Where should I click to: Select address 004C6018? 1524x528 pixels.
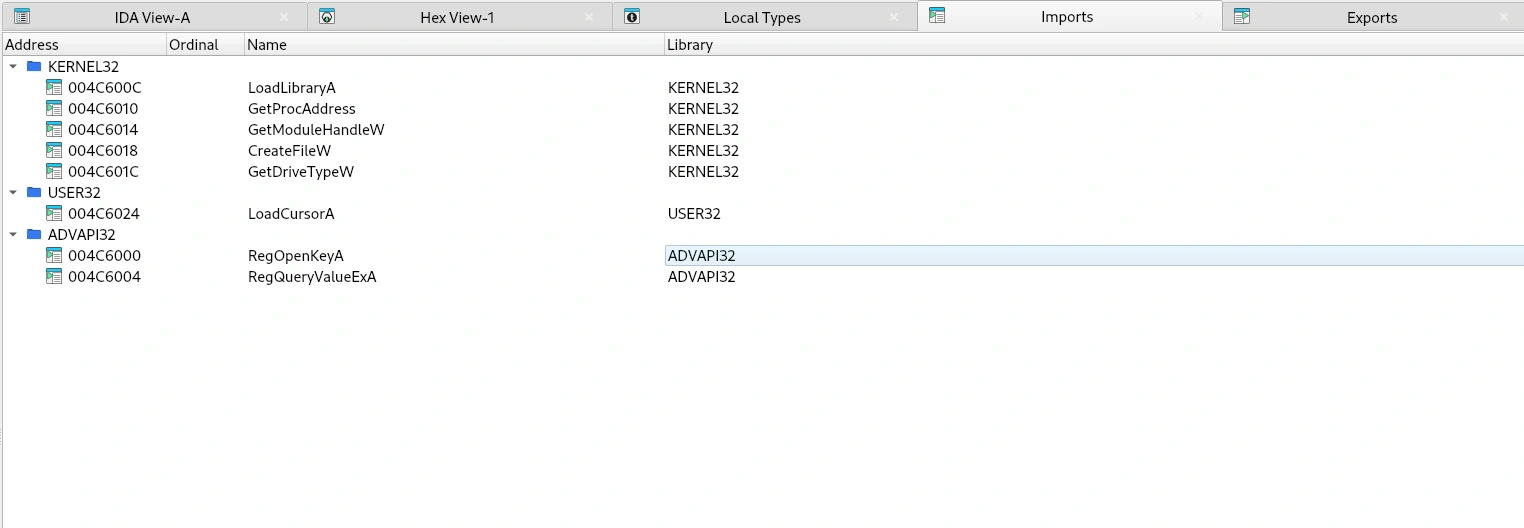tap(103, 150)
